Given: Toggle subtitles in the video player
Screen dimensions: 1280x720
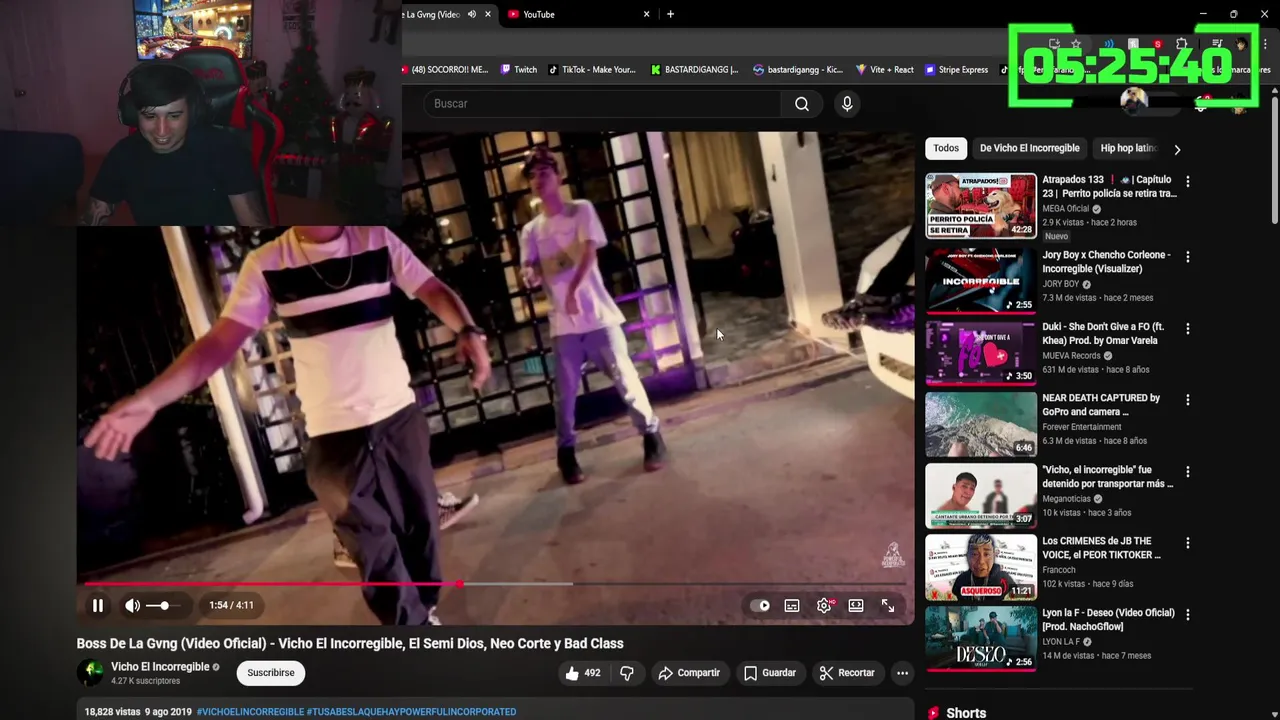Looking at the screenshot, I should click(x=792, y=605).
